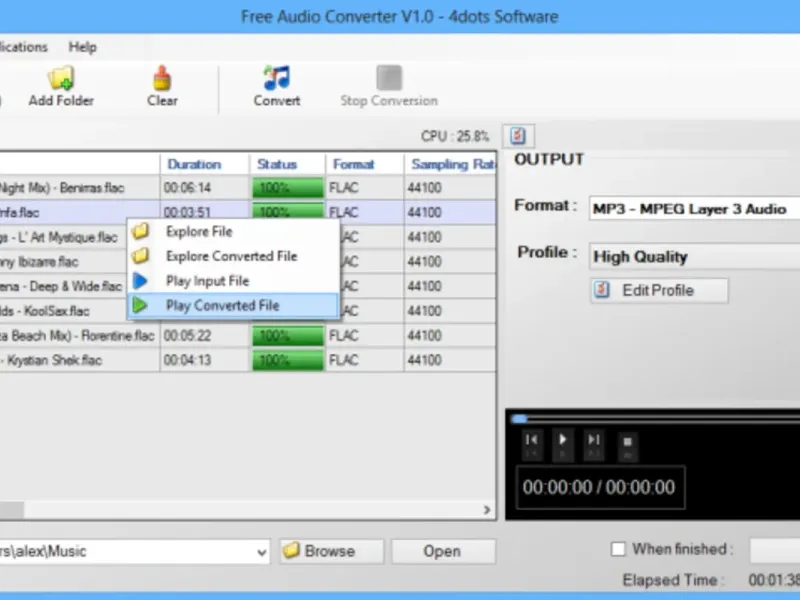Click the Ibizarre.flac file name
This screenshot has width=800, height=600.
[x=39, y=262]
